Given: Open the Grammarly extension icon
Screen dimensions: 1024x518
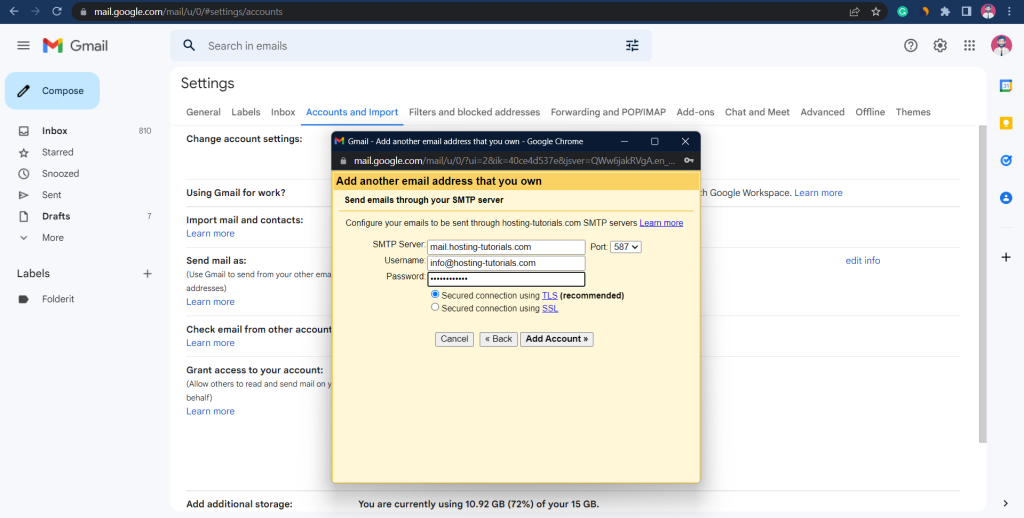Looking at the screenshot, I should [x=903, y=11].
